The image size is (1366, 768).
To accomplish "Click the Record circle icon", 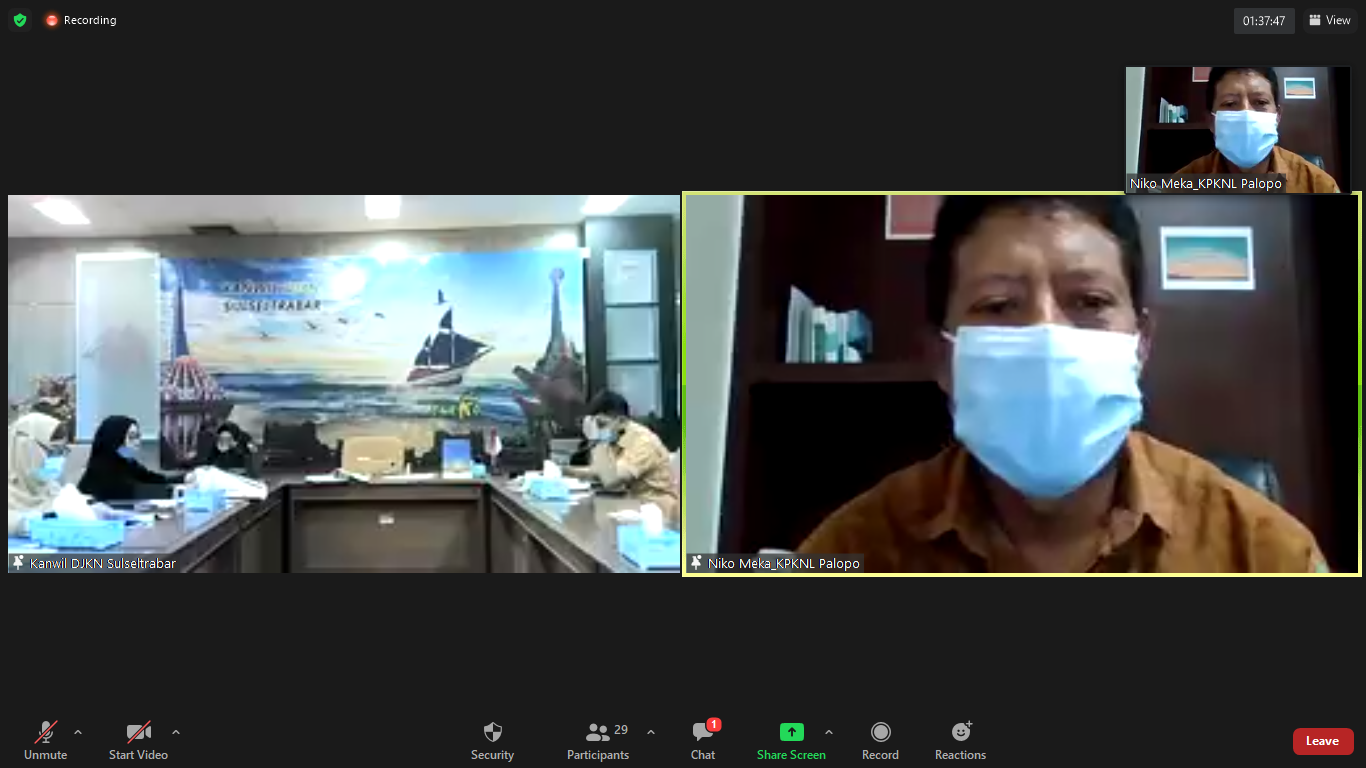I will (880, 733).
